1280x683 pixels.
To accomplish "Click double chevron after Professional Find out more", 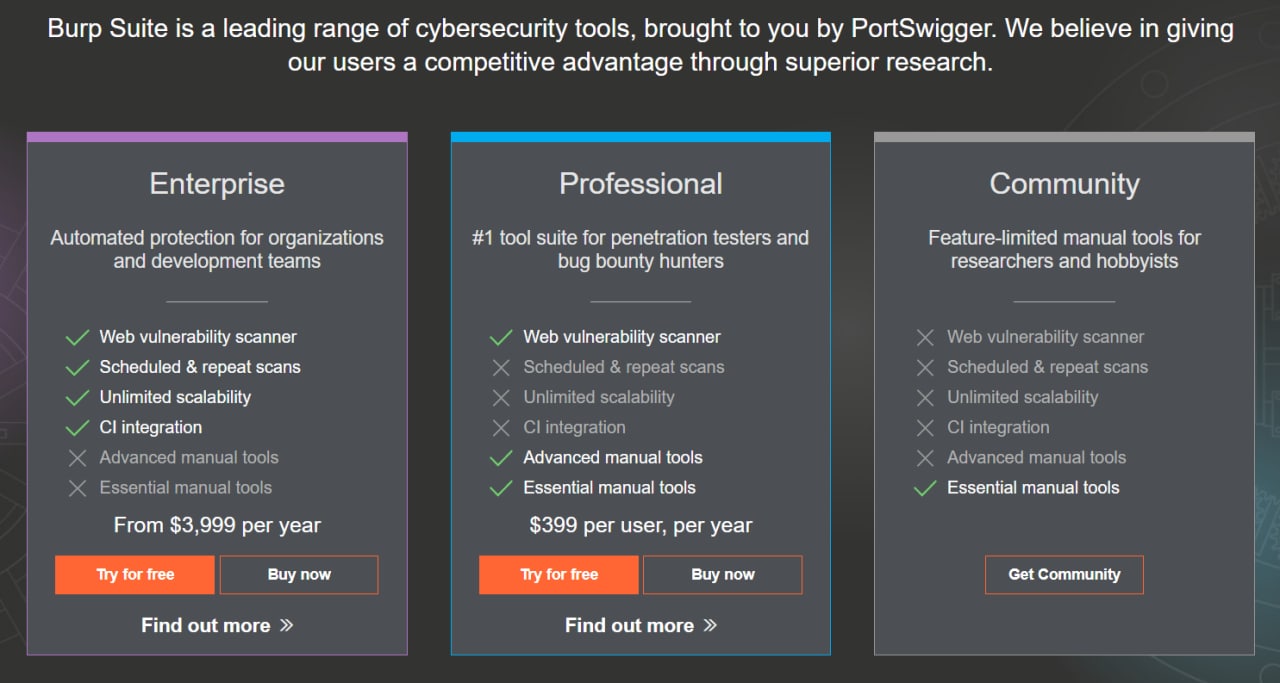I will pos(711,626).
